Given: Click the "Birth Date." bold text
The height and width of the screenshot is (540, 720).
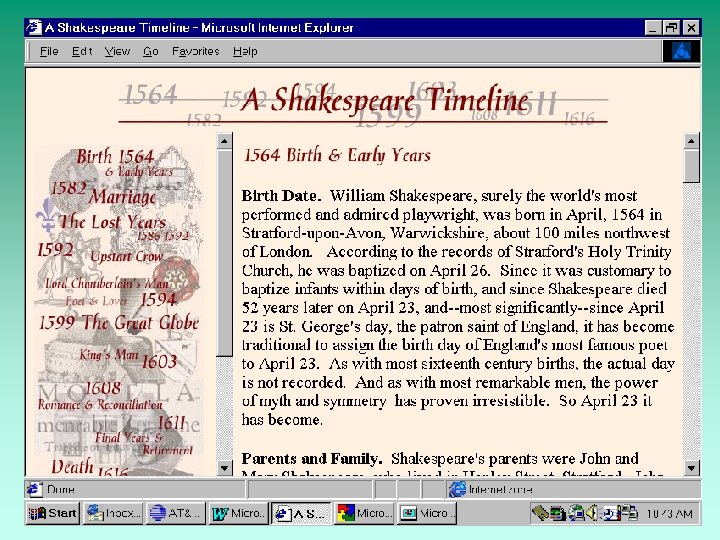Looking at the screenshot, I should (281, 196).
